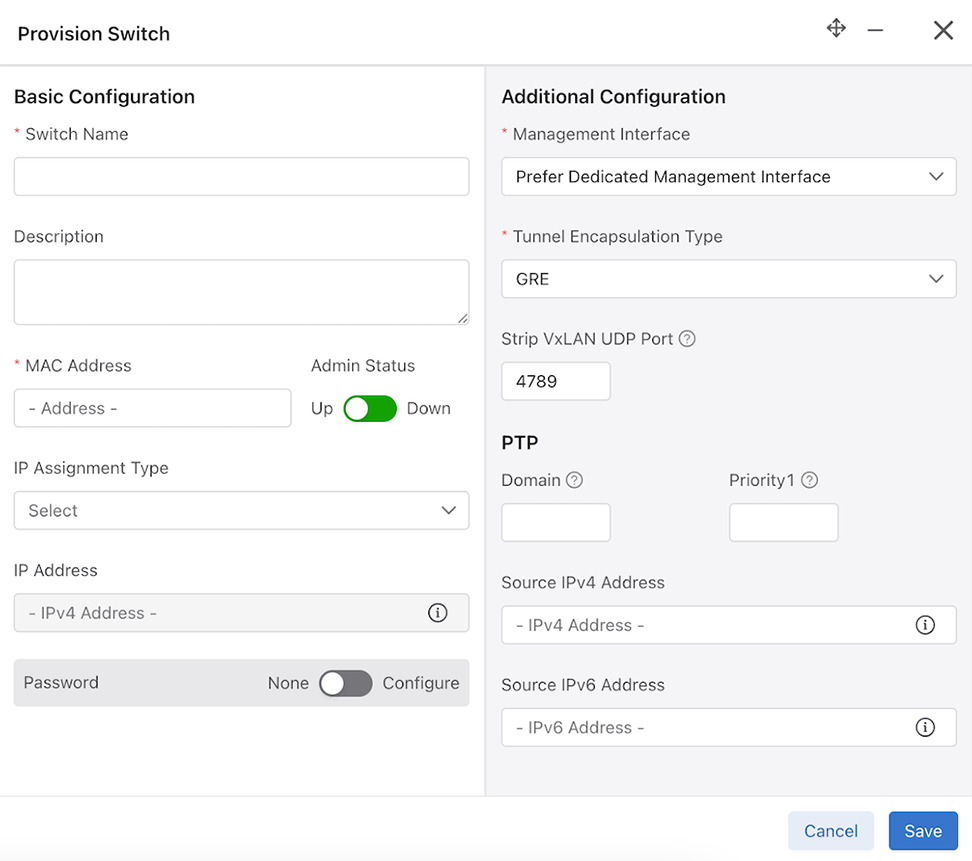Focus the Switch Name input field
The height and width of the screenshot is (861, 972).
241,176
